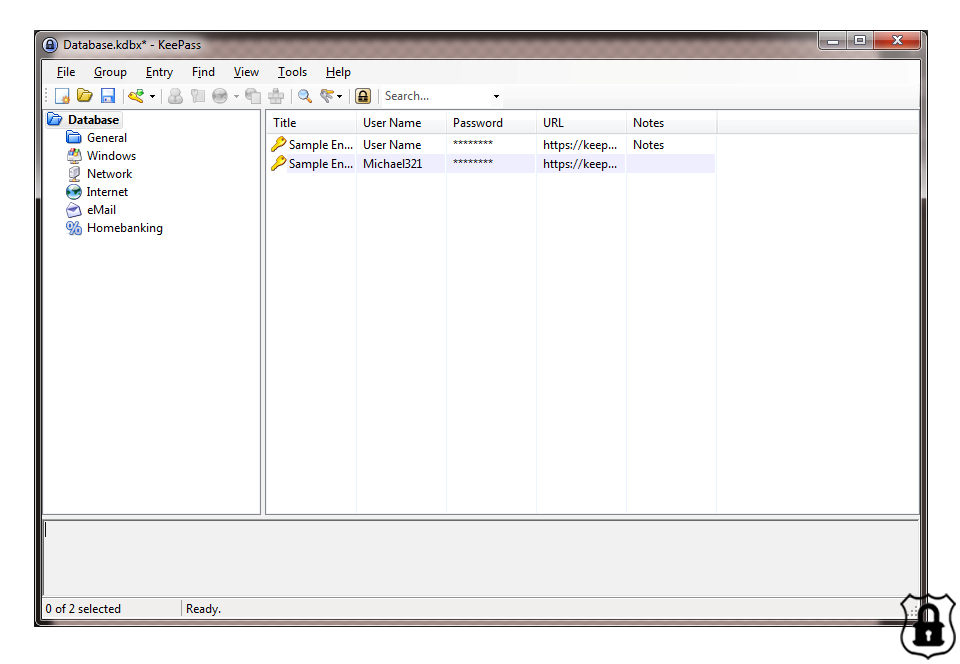
Task: Click URL cell of Michael321 entry
Action: 581,164
